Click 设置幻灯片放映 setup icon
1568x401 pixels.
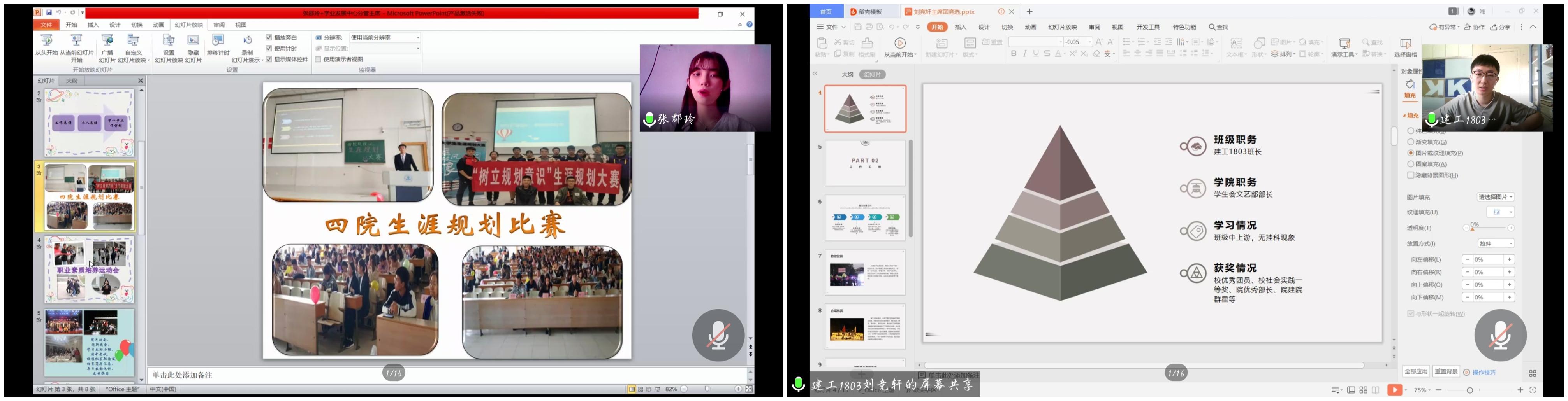coord(169,41)
